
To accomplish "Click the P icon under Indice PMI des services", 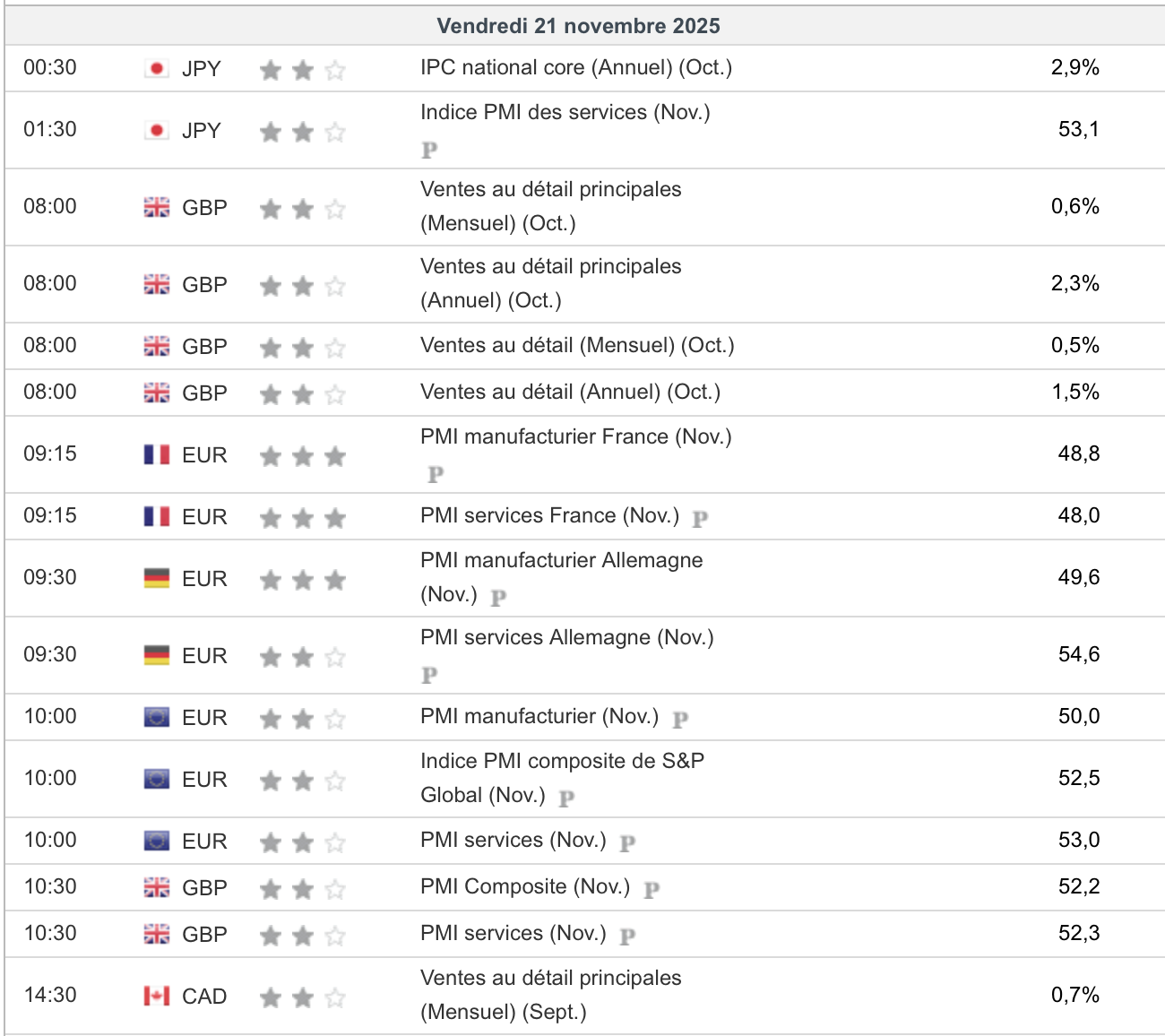I will pos(430,150).
